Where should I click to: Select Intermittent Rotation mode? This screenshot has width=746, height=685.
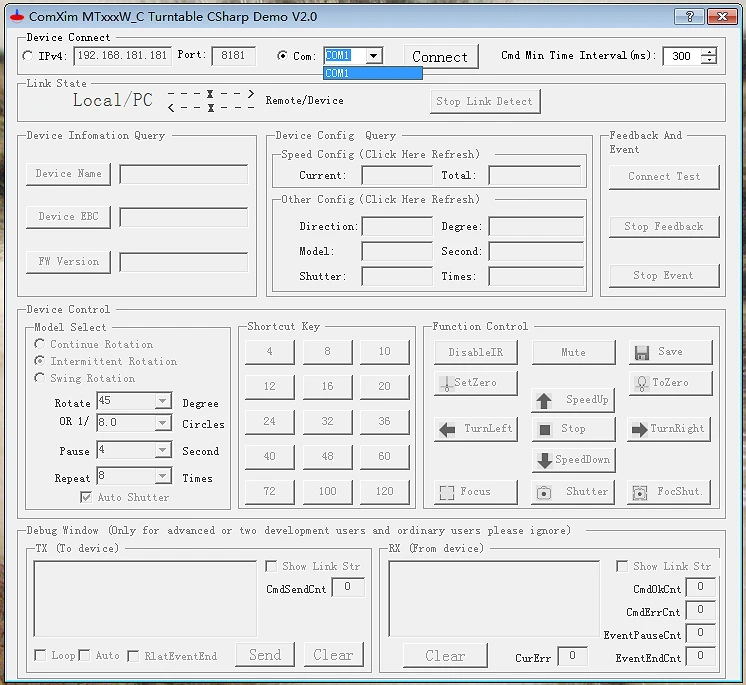coord(39,361)
